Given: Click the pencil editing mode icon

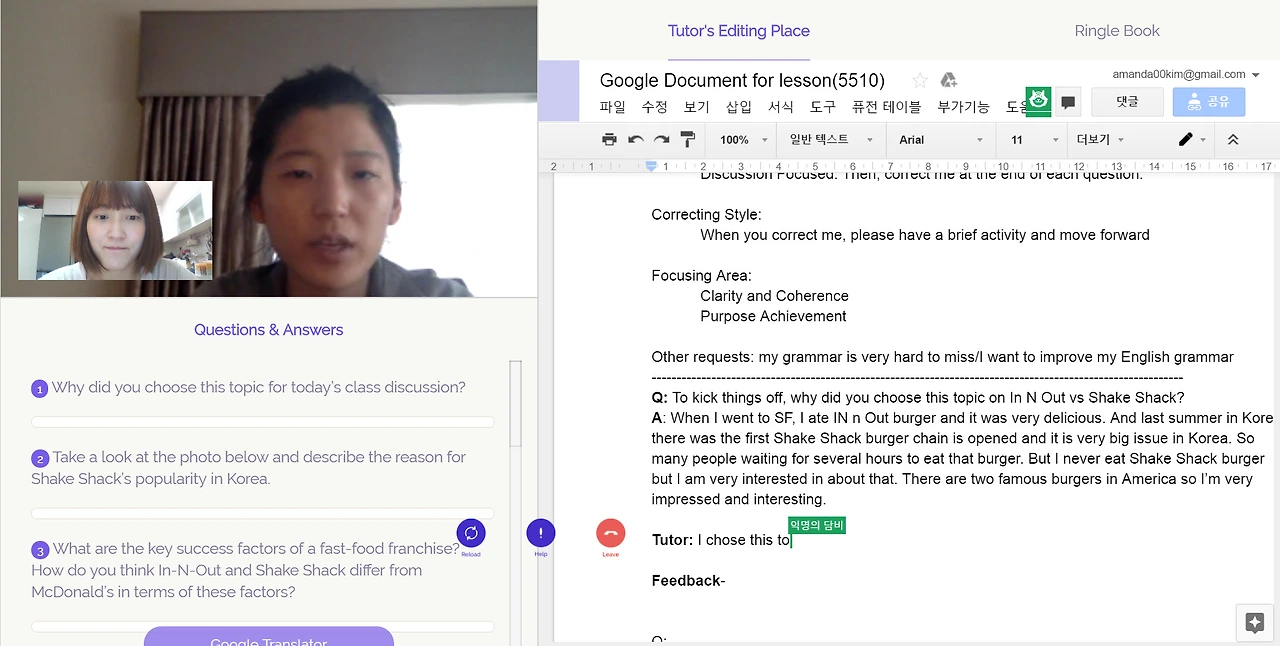Looking at the screenshot, I should coord(1186,140).
